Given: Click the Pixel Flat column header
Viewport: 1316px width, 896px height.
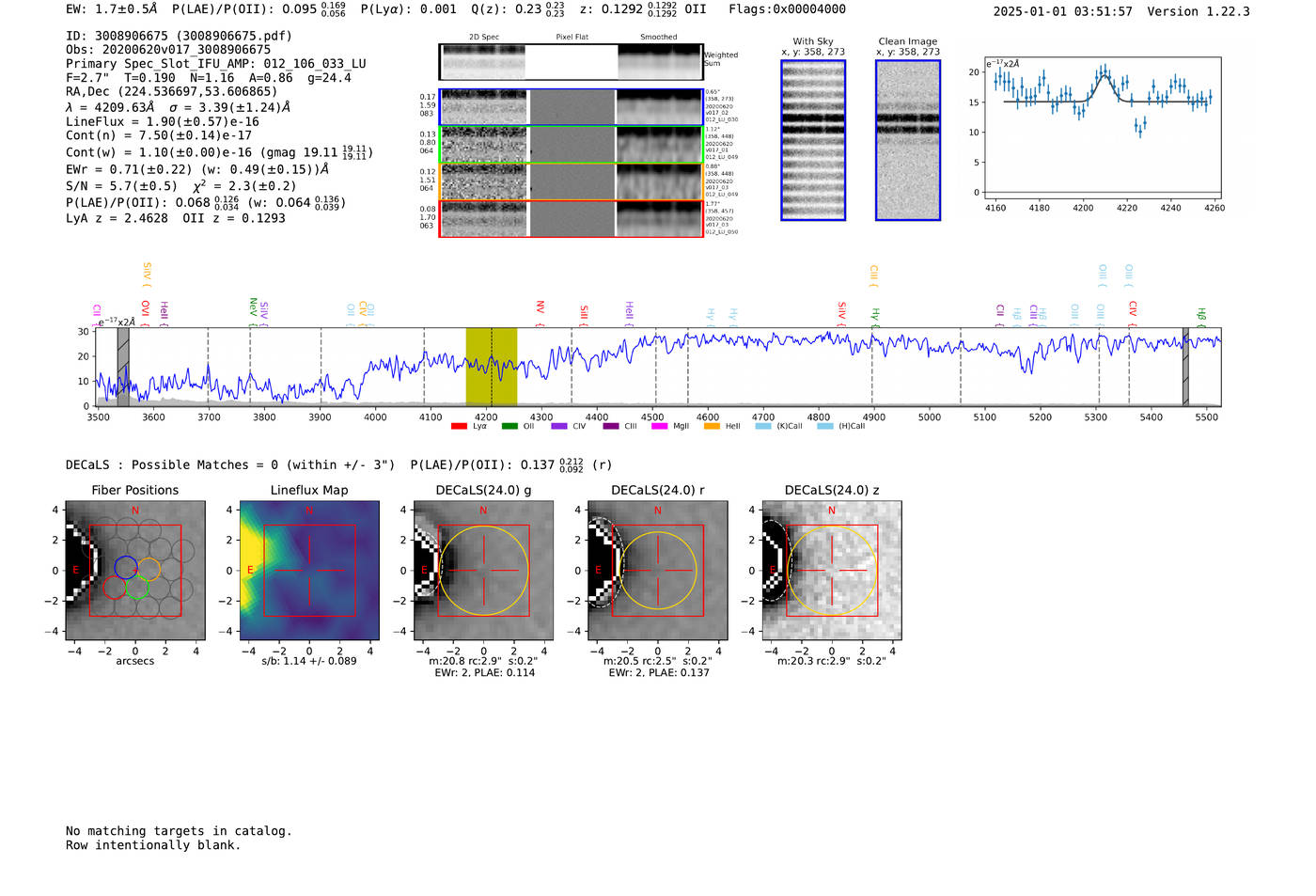Looking at the screenshot, I should [572, 37].
